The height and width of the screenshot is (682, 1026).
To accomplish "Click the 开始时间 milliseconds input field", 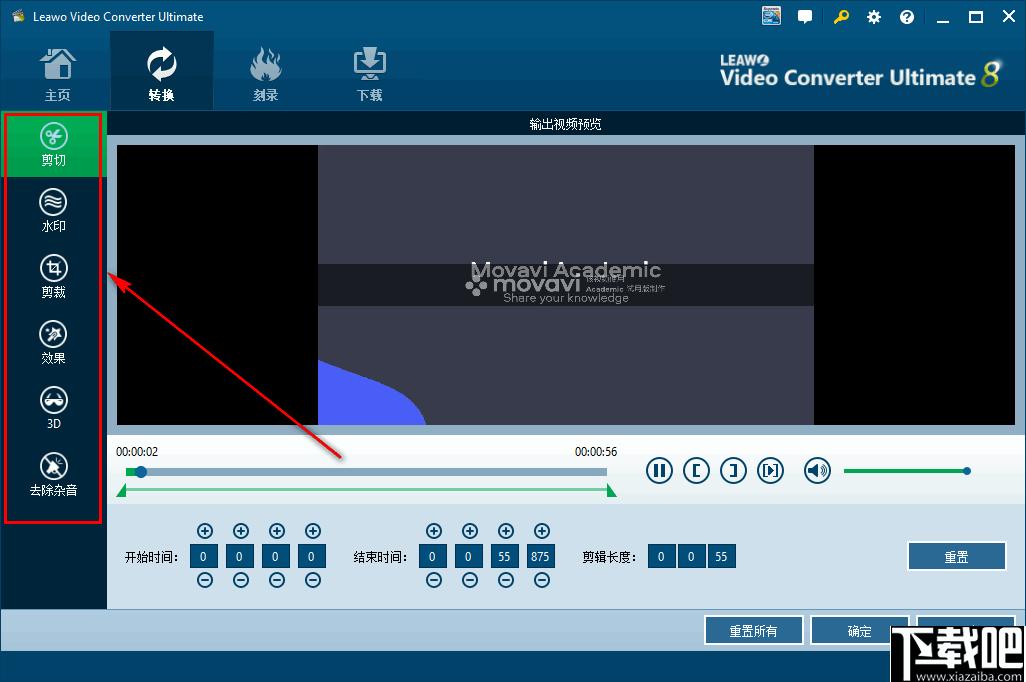I will click(311, 556).
